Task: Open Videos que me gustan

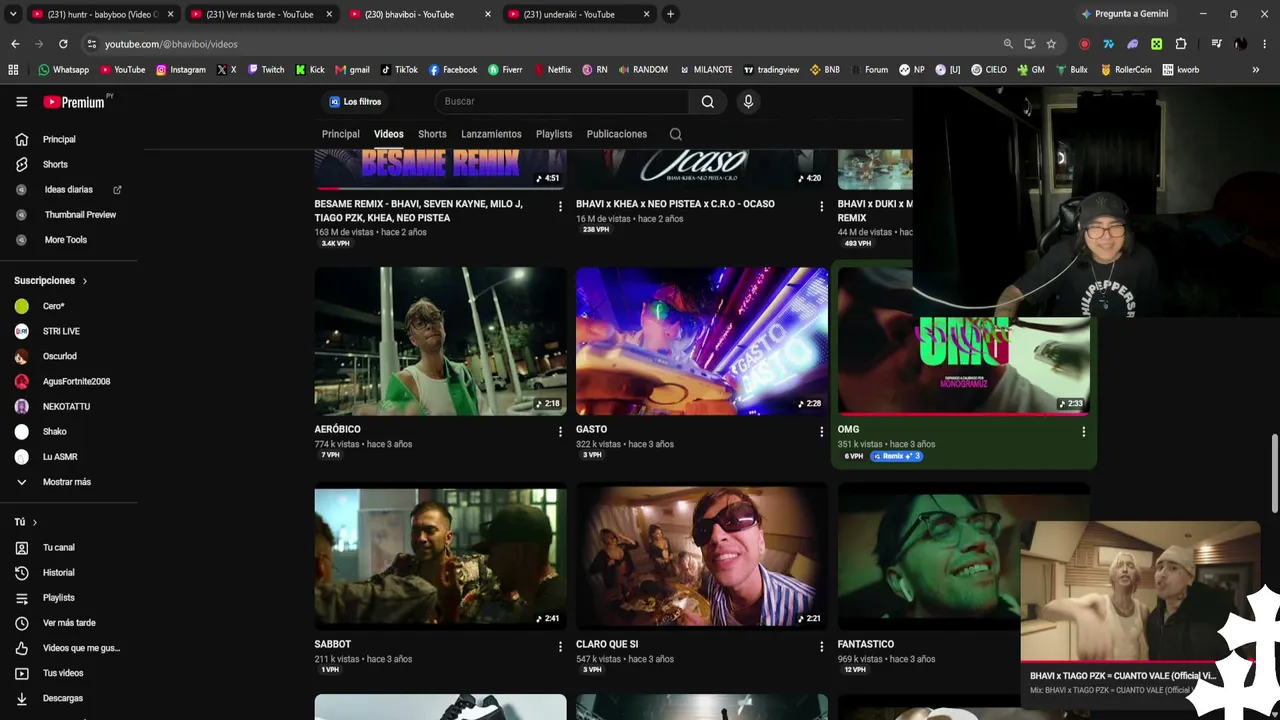Action: click(x=81, y=648)
